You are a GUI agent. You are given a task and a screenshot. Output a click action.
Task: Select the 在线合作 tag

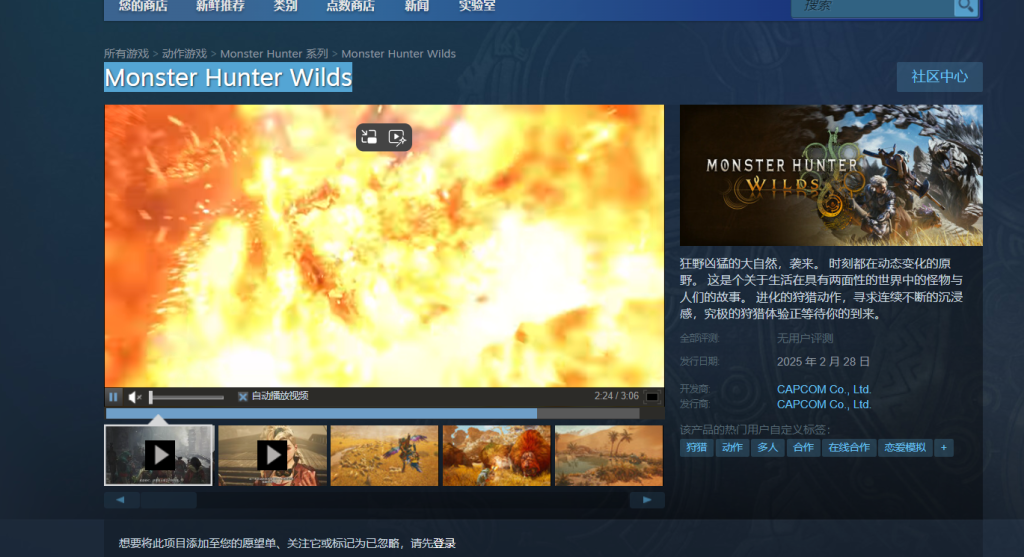848,447
